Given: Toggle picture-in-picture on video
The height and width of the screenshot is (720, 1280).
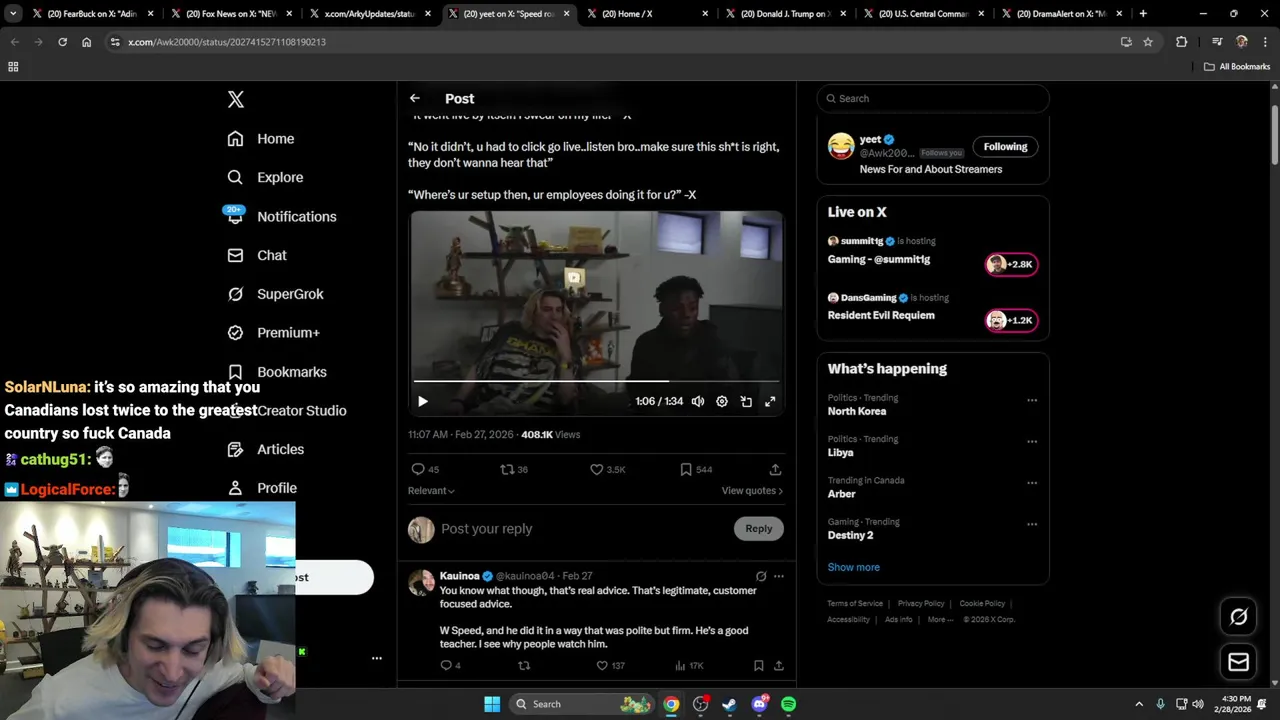Looking at the screenshot, I should (746, 401).
